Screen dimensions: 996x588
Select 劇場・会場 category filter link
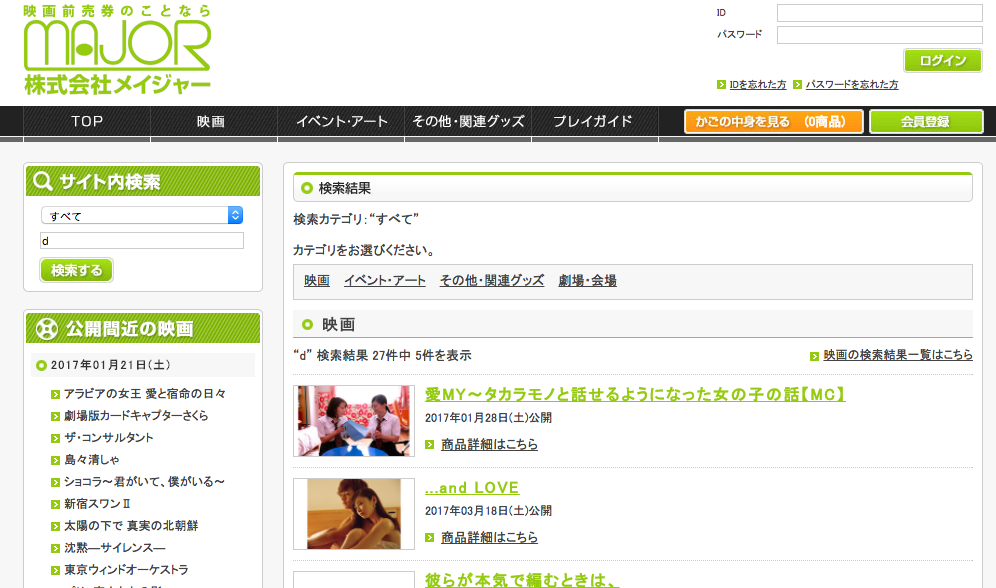[x=587, y=281]
